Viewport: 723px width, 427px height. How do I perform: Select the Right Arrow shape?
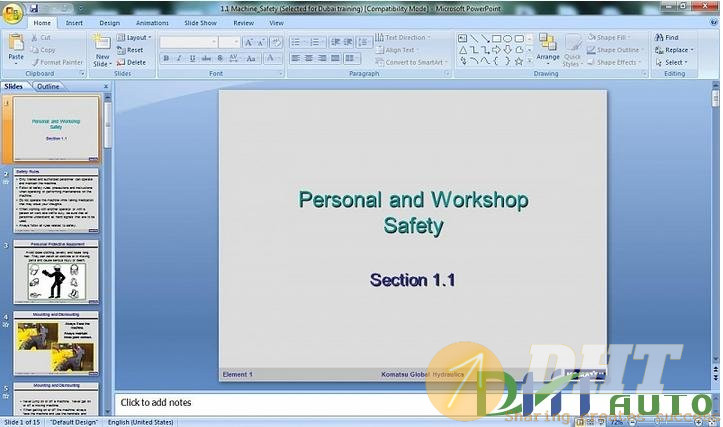pyautogui.click(x=497, y=50)
